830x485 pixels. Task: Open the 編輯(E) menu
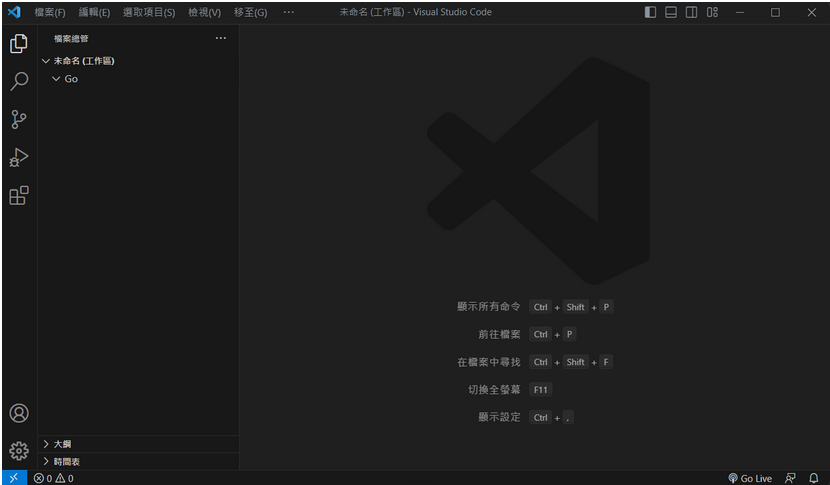(94, 12)
